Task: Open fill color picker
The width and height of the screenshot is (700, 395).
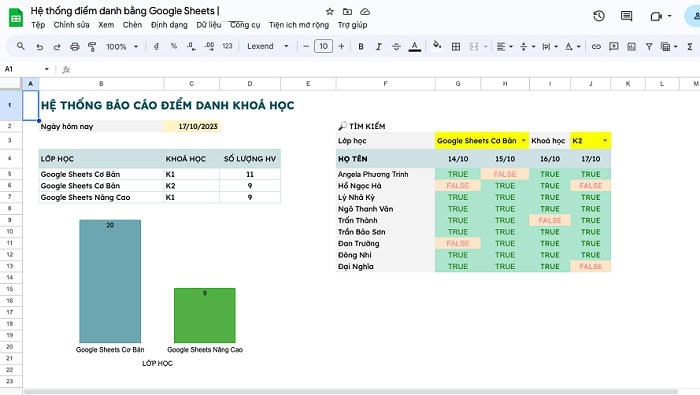Action: (437, 45)
